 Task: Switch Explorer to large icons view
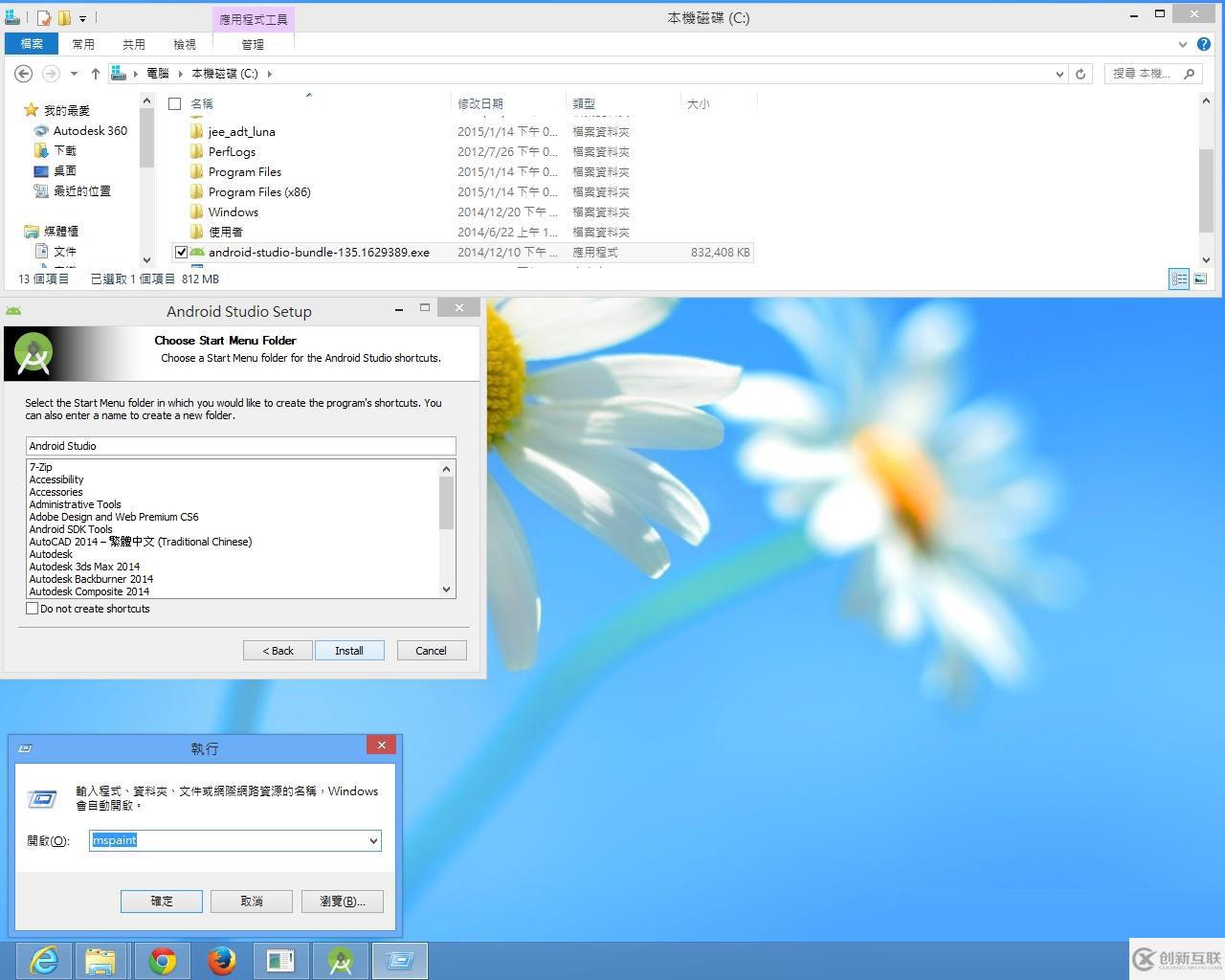click(x=1200, y=278)
